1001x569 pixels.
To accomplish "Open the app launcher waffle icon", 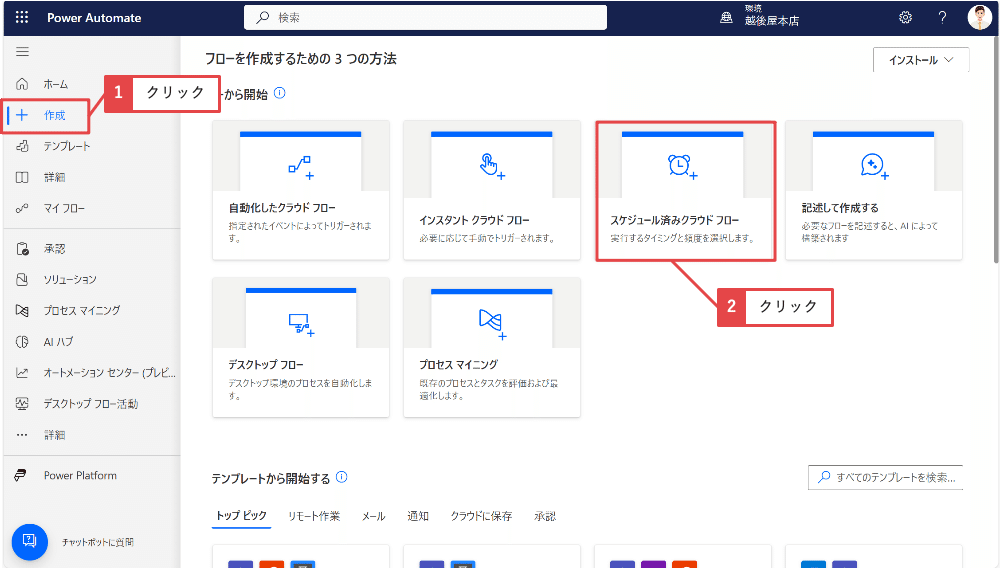I will pos(22,17).
